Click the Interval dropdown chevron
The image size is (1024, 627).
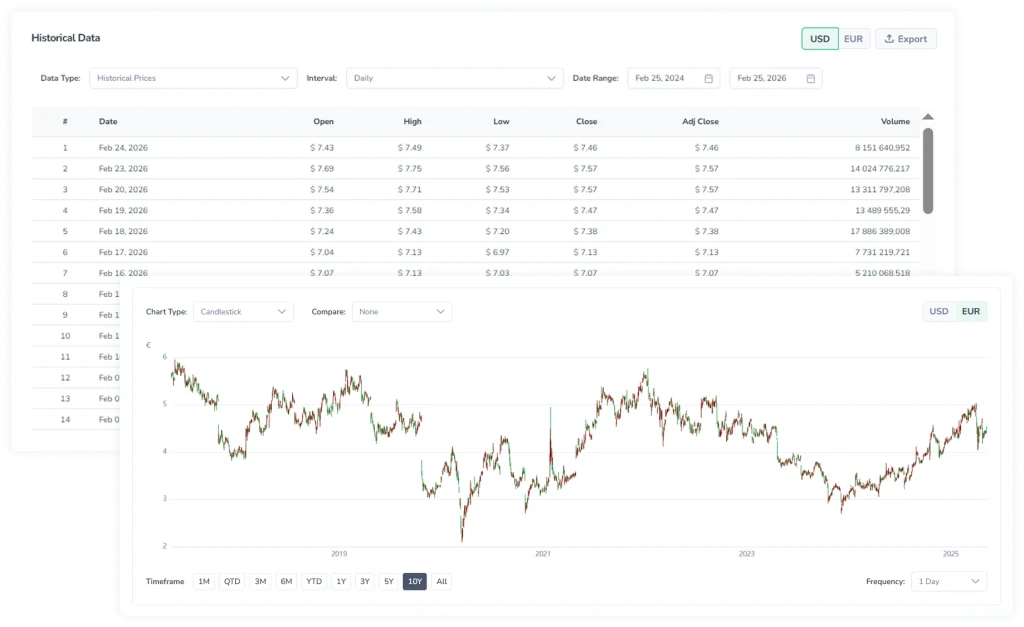point(551,77)
